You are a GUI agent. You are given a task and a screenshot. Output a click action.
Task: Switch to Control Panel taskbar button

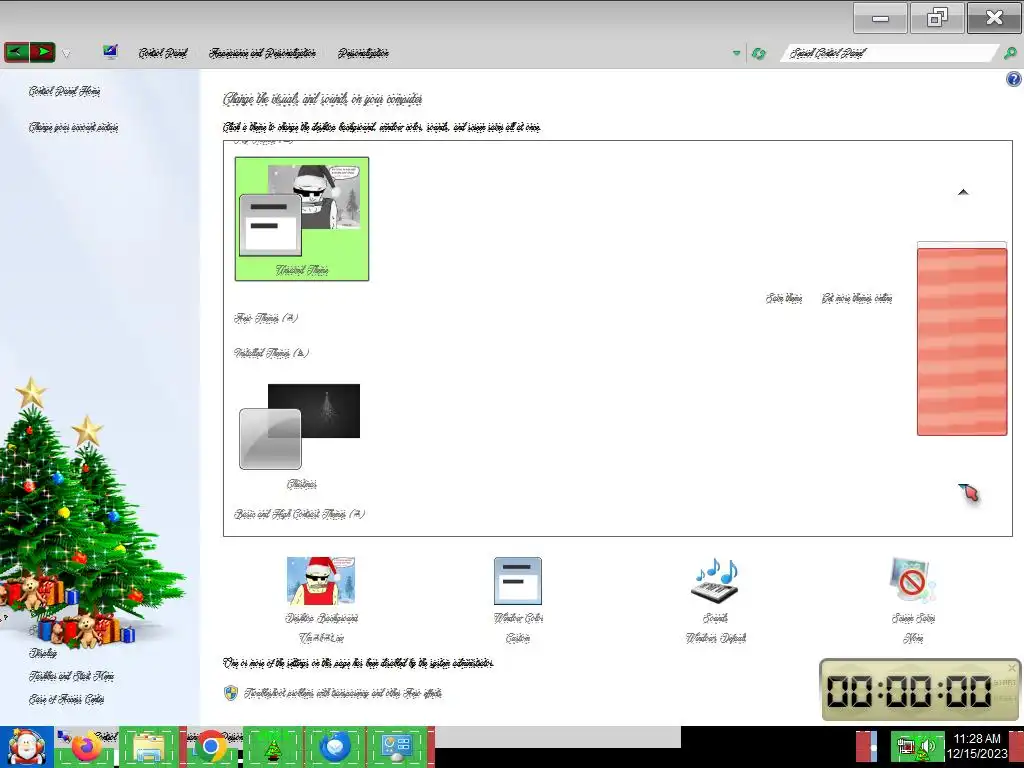coord(398,747)
